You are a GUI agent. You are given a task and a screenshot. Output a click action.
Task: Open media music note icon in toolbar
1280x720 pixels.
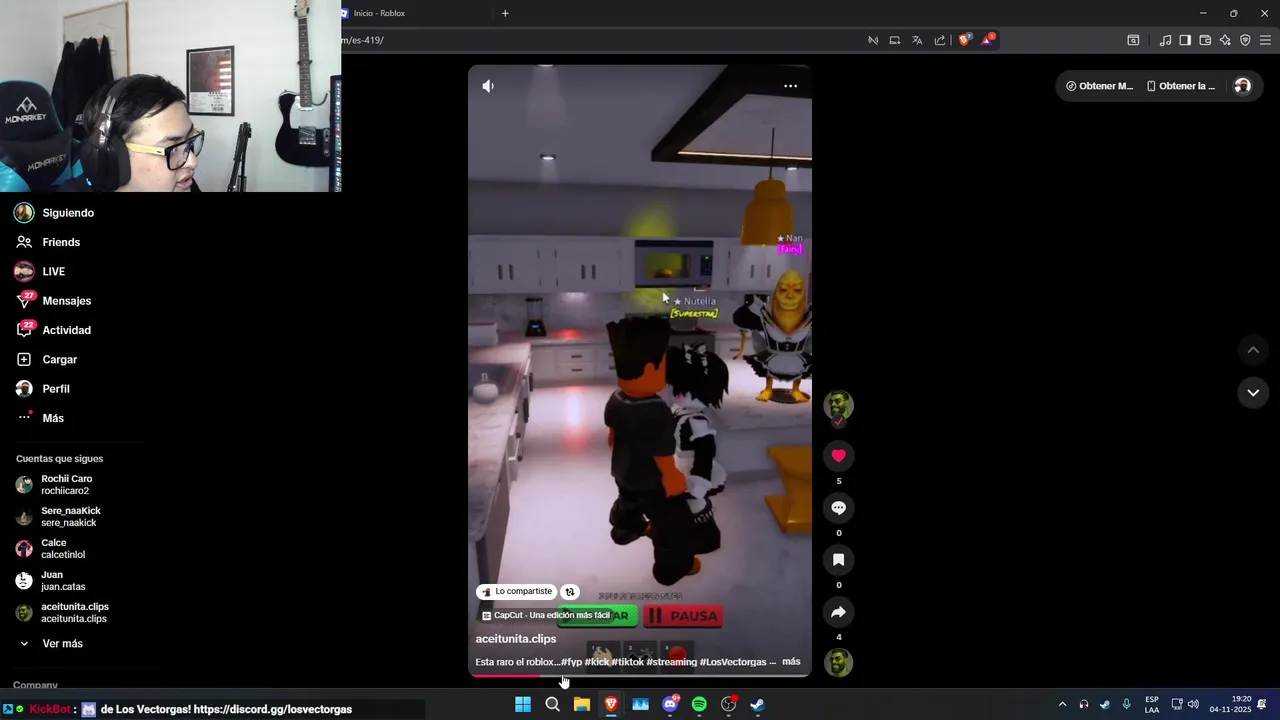pos(1165,40)
